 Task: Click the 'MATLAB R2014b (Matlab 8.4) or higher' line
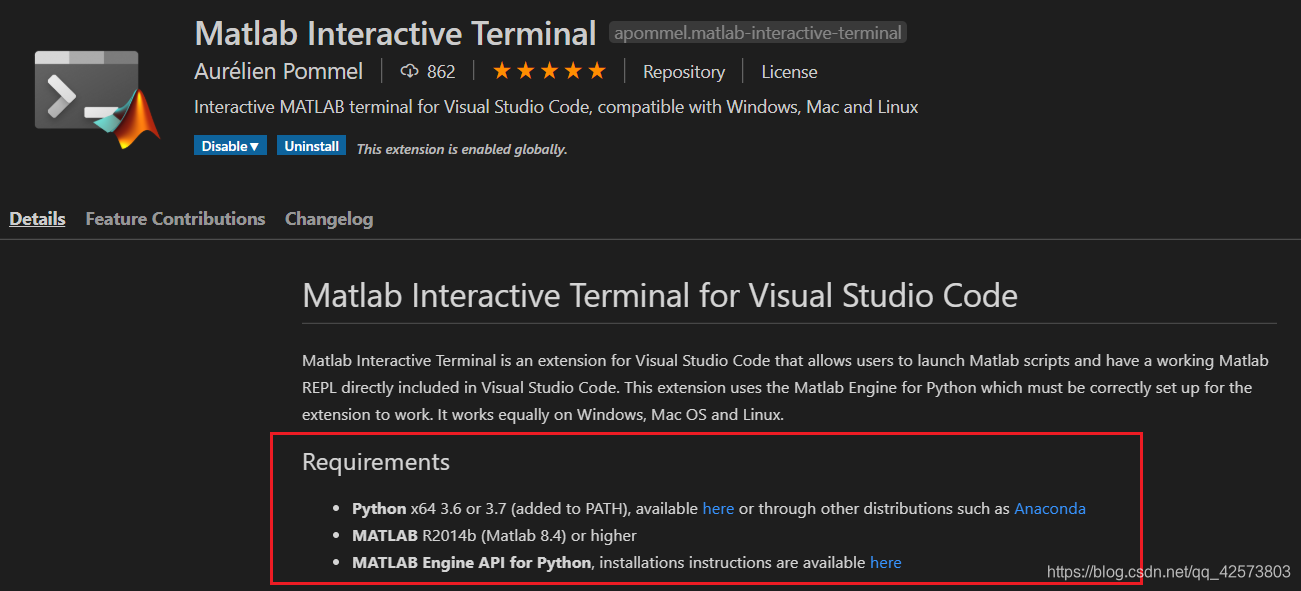click(494, 535)
